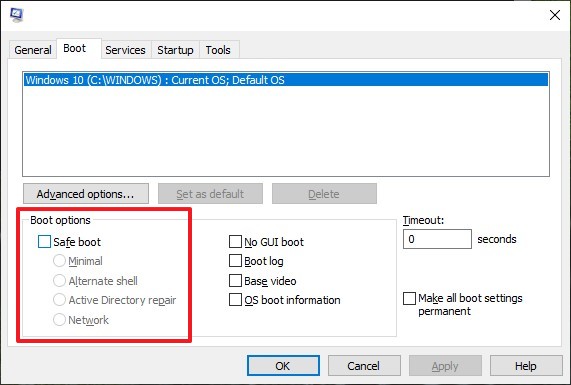Go to the Startup tab

[x=175, y=50]
